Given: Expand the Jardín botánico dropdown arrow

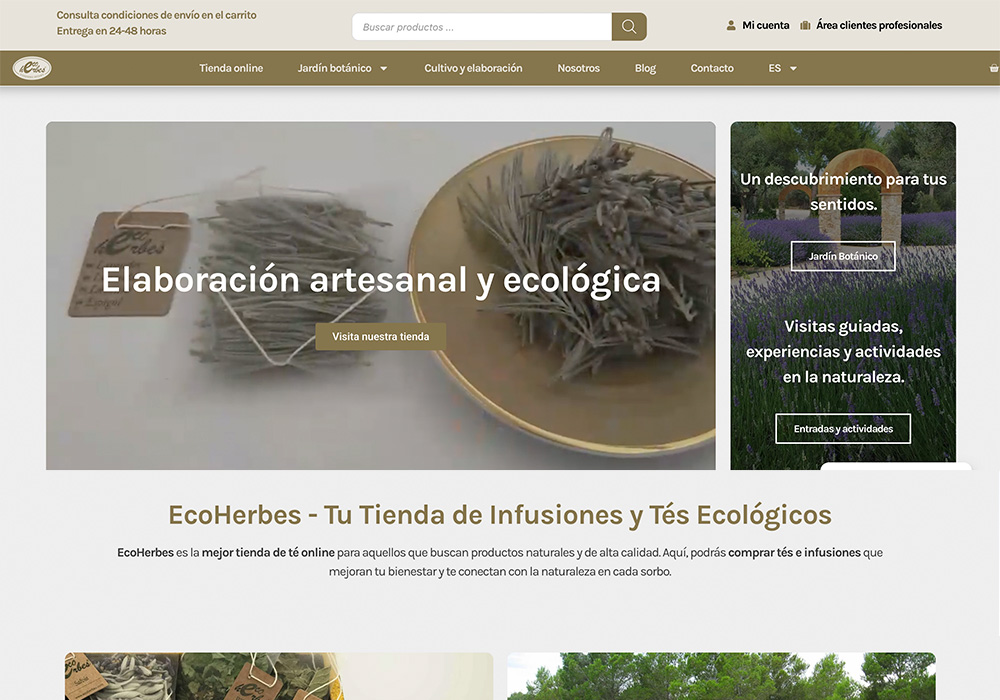Looking at the screenshot, I should (384, 68).
